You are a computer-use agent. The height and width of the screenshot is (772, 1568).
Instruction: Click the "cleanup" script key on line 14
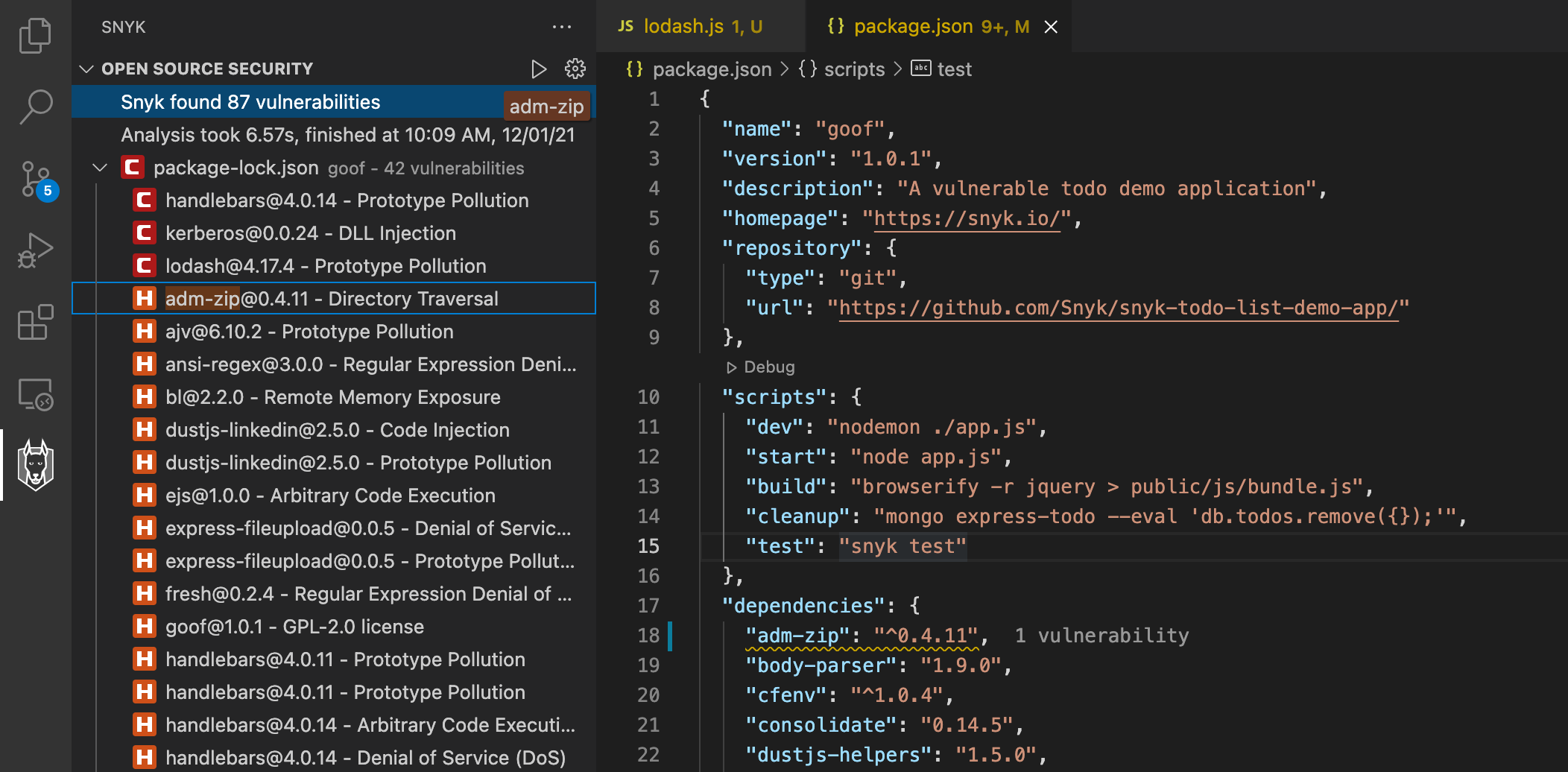point(797,516)
